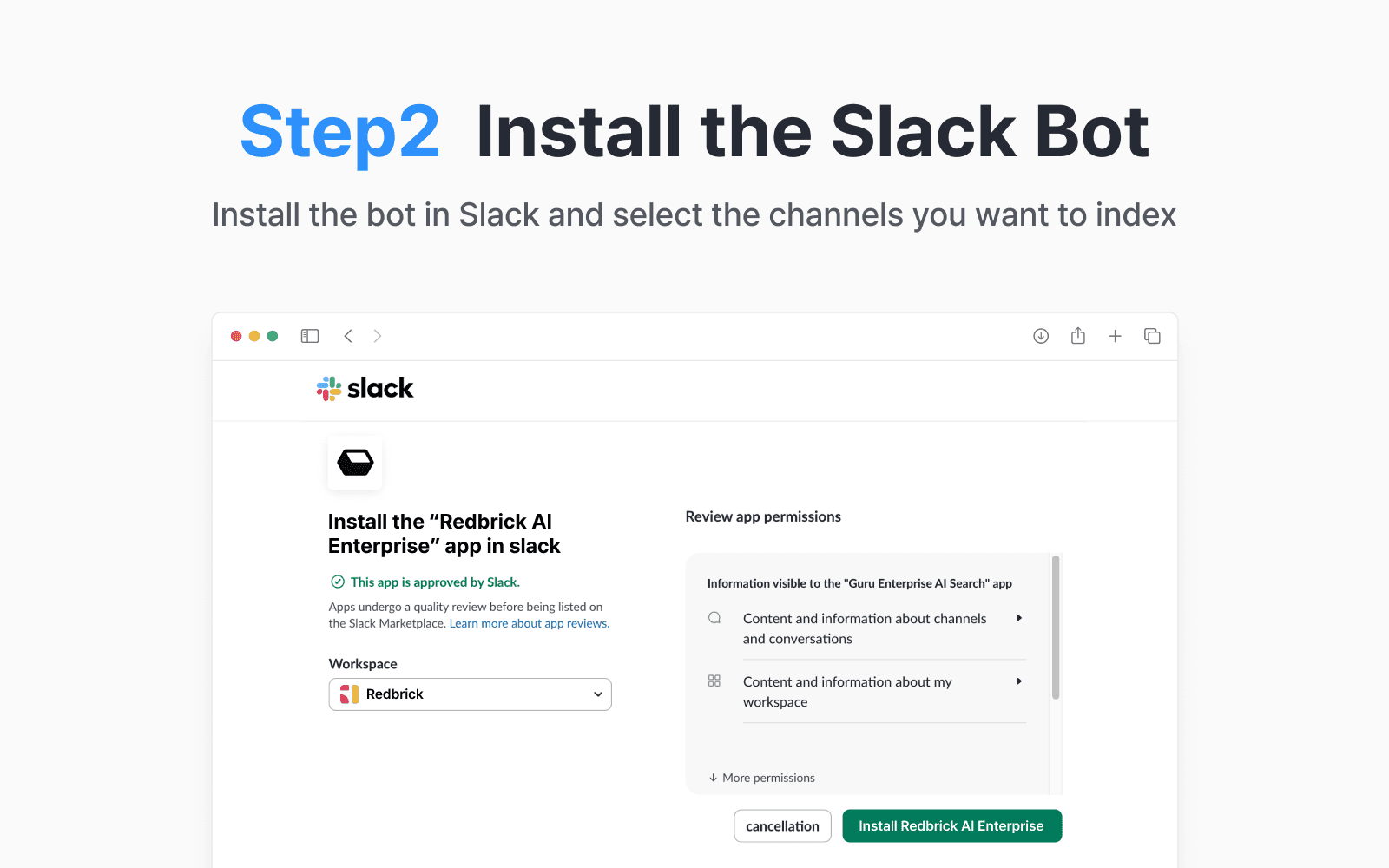Click the Redbrick workspace logo in the selector

click(351, 694)
